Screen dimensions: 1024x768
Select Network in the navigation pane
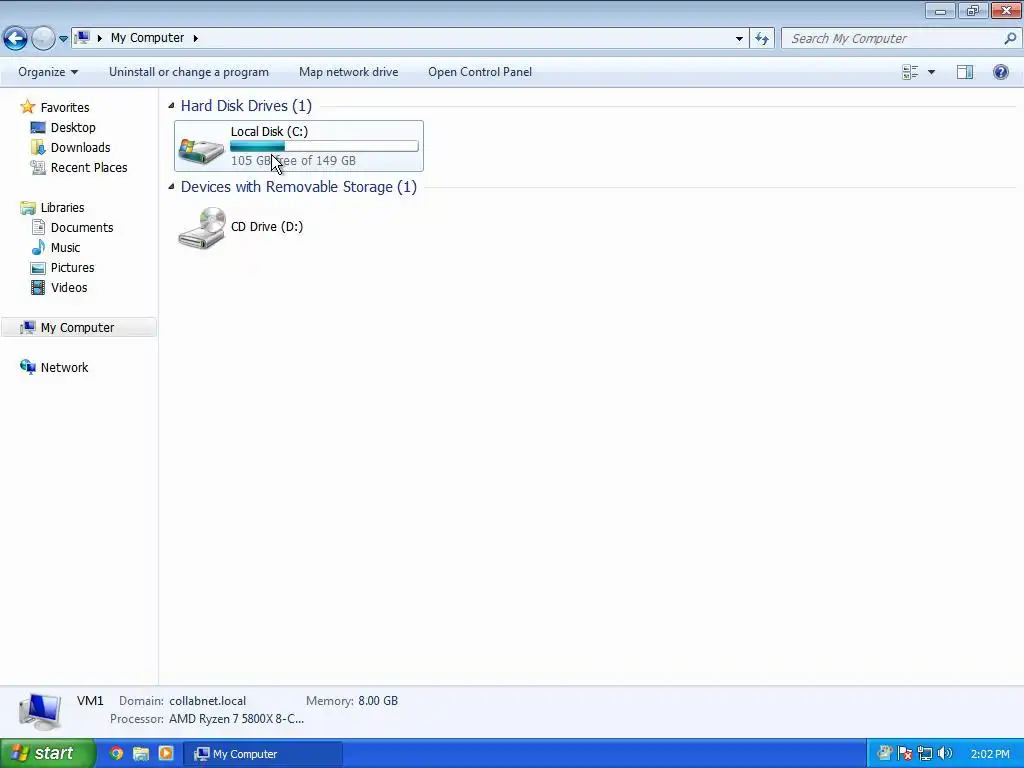point(64,368)
